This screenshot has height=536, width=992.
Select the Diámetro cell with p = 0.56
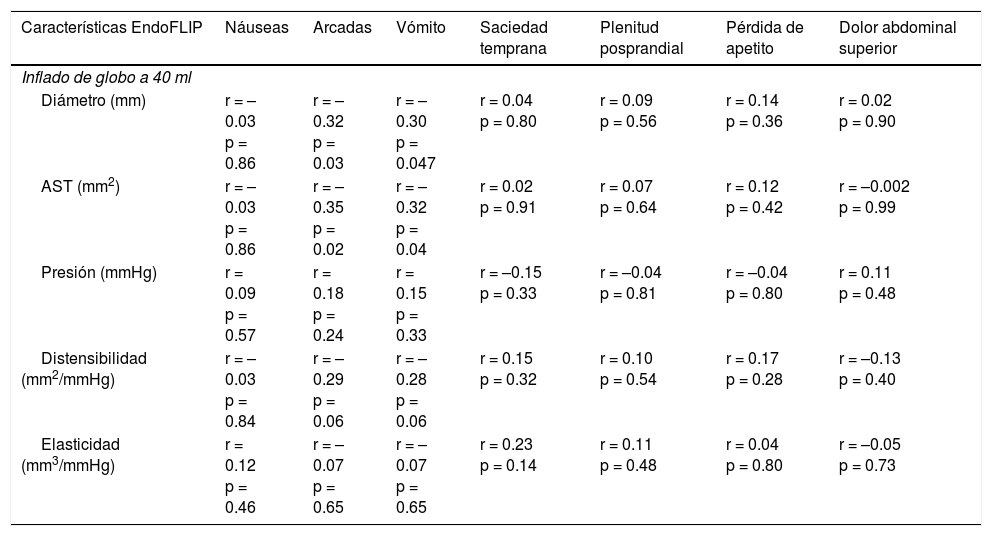(x=629, y=122)
